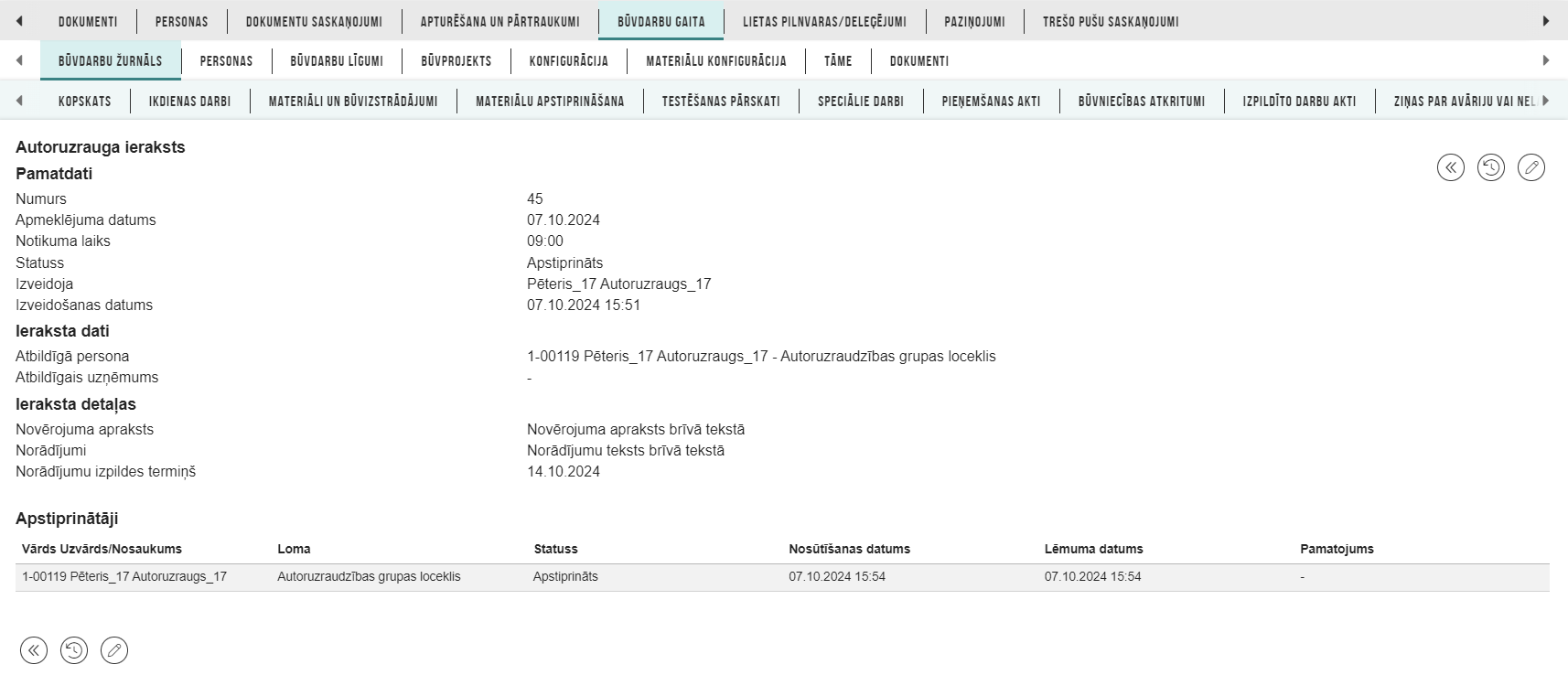Open the bottom history clock icon
The width and height of the screenshot is (1568, 675).
tap(74, 650)
